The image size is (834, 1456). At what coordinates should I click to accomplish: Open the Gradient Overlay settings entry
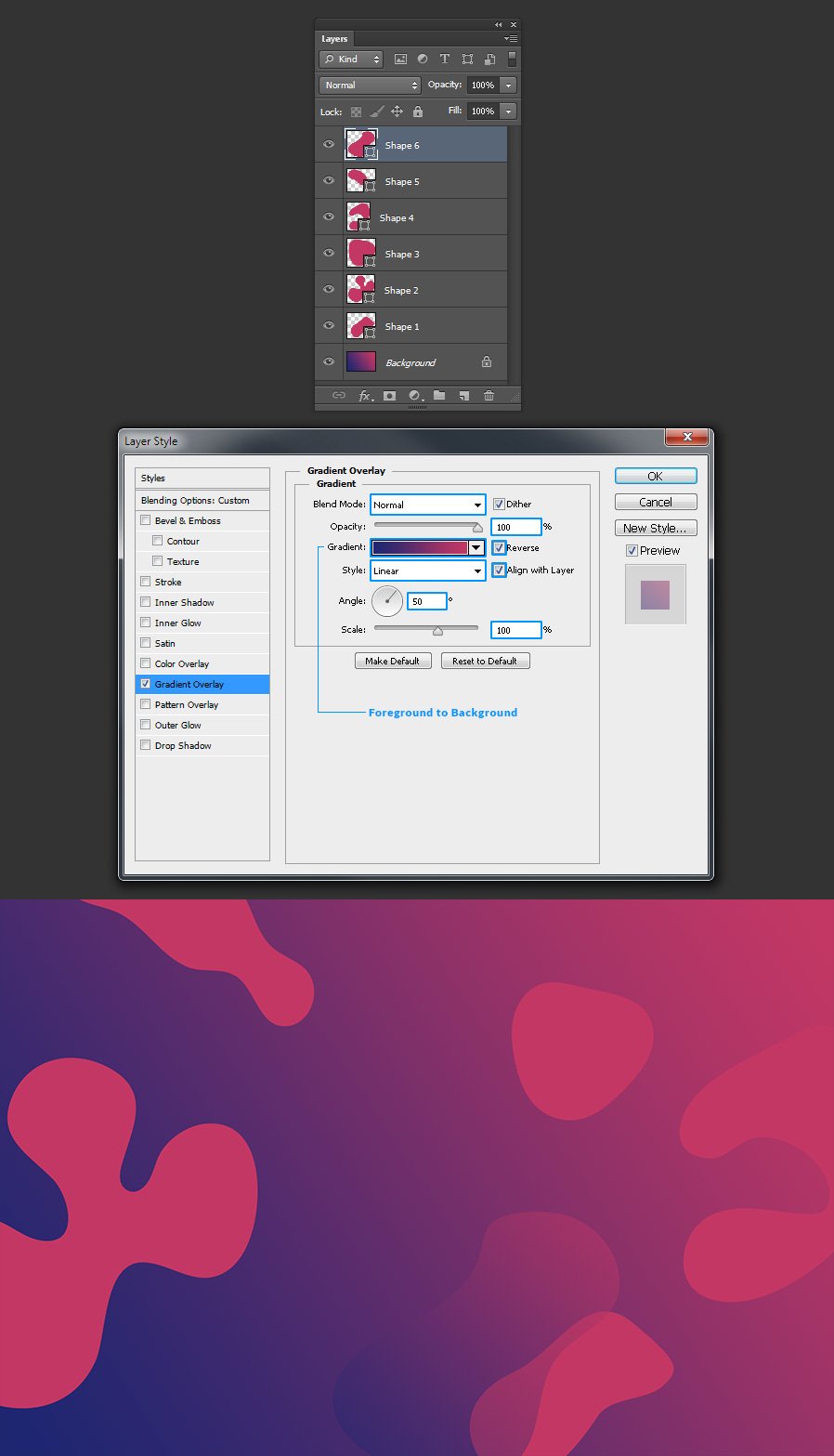pyautogui.click(x=202, y=684)
